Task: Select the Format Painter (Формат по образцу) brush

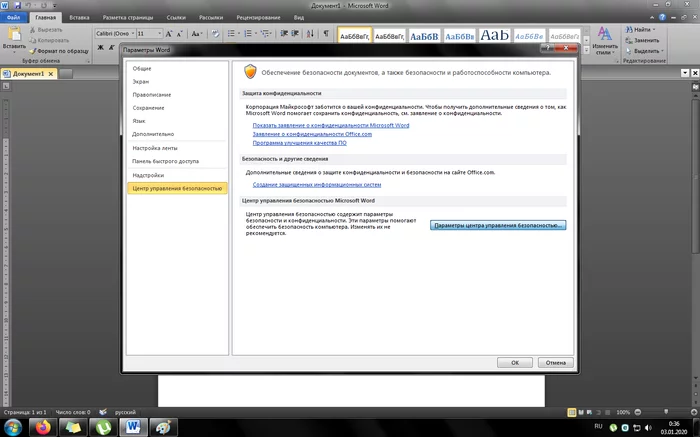Action: [x=33, y=51]
